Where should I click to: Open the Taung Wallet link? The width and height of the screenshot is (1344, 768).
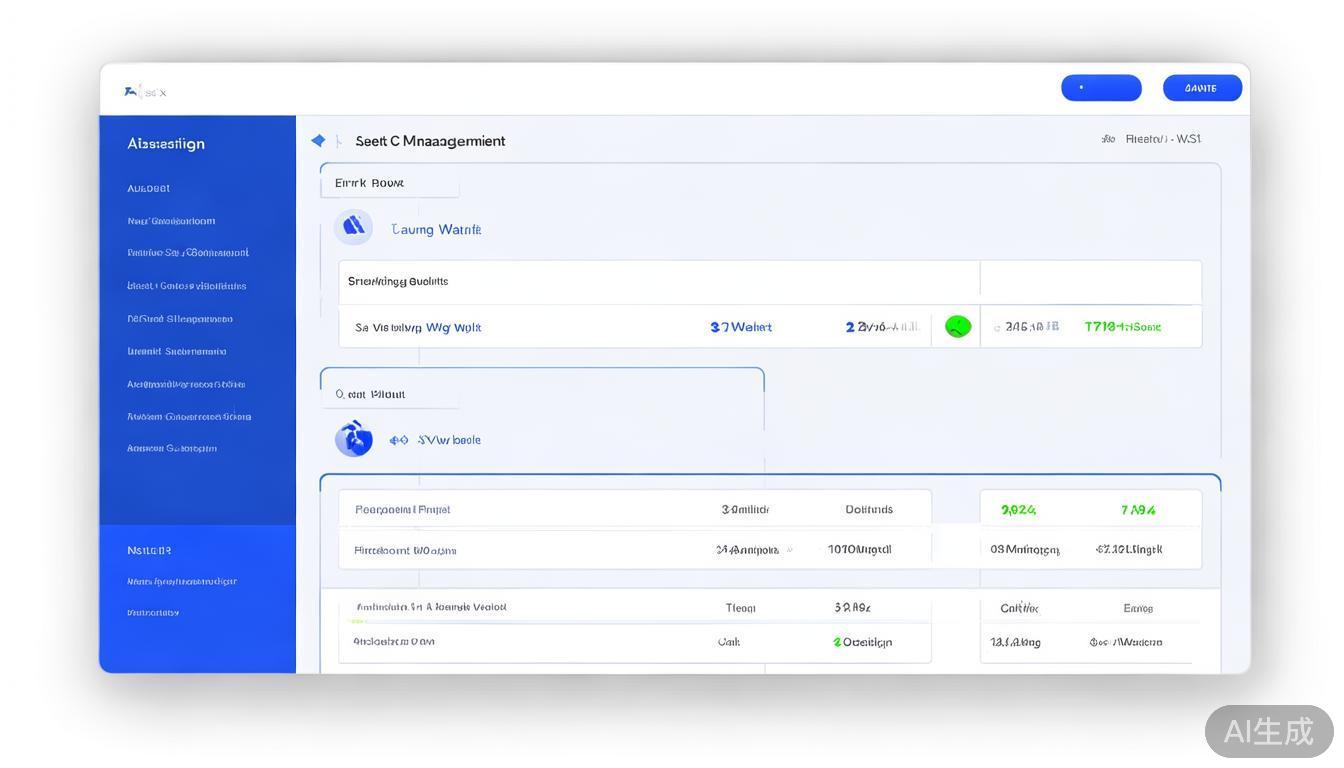tap(436, 230)
